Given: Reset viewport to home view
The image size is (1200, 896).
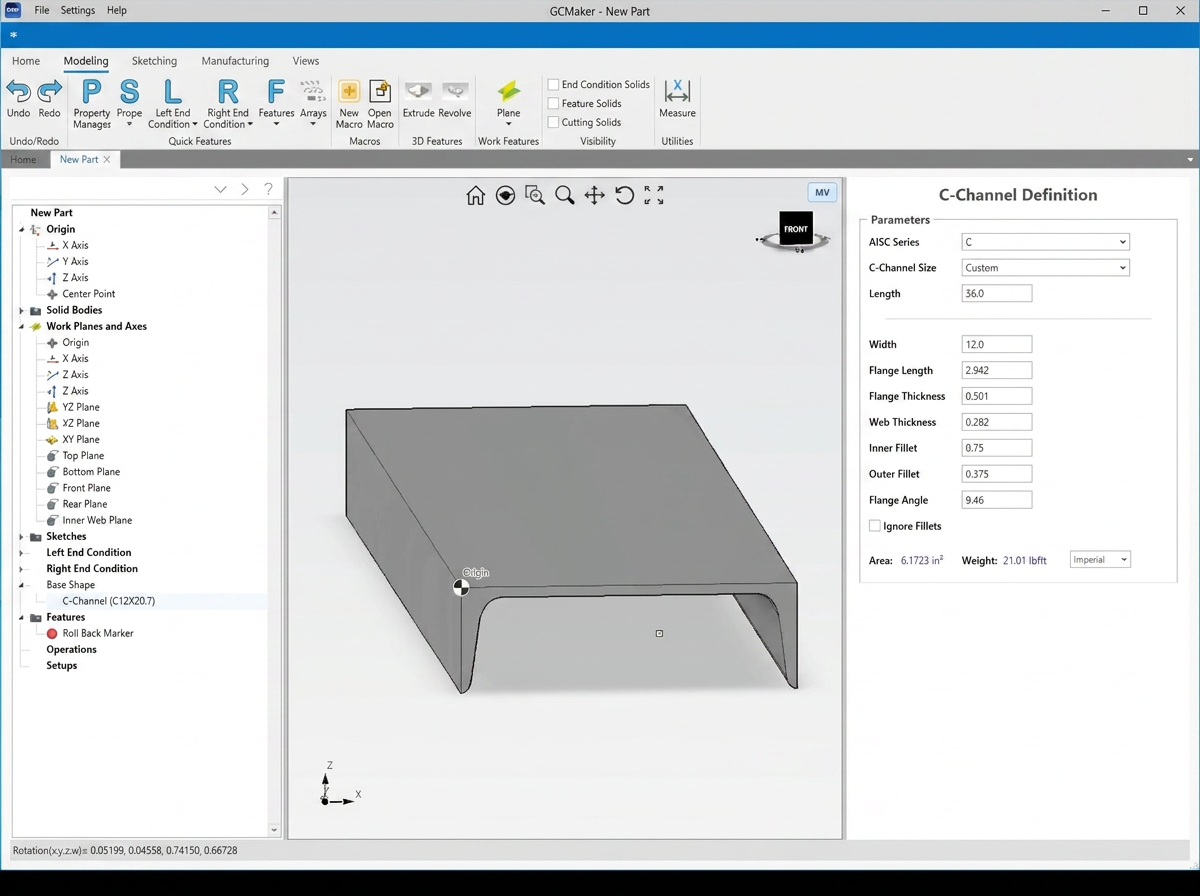Looking at the screenshot, I should coord(476,195).
